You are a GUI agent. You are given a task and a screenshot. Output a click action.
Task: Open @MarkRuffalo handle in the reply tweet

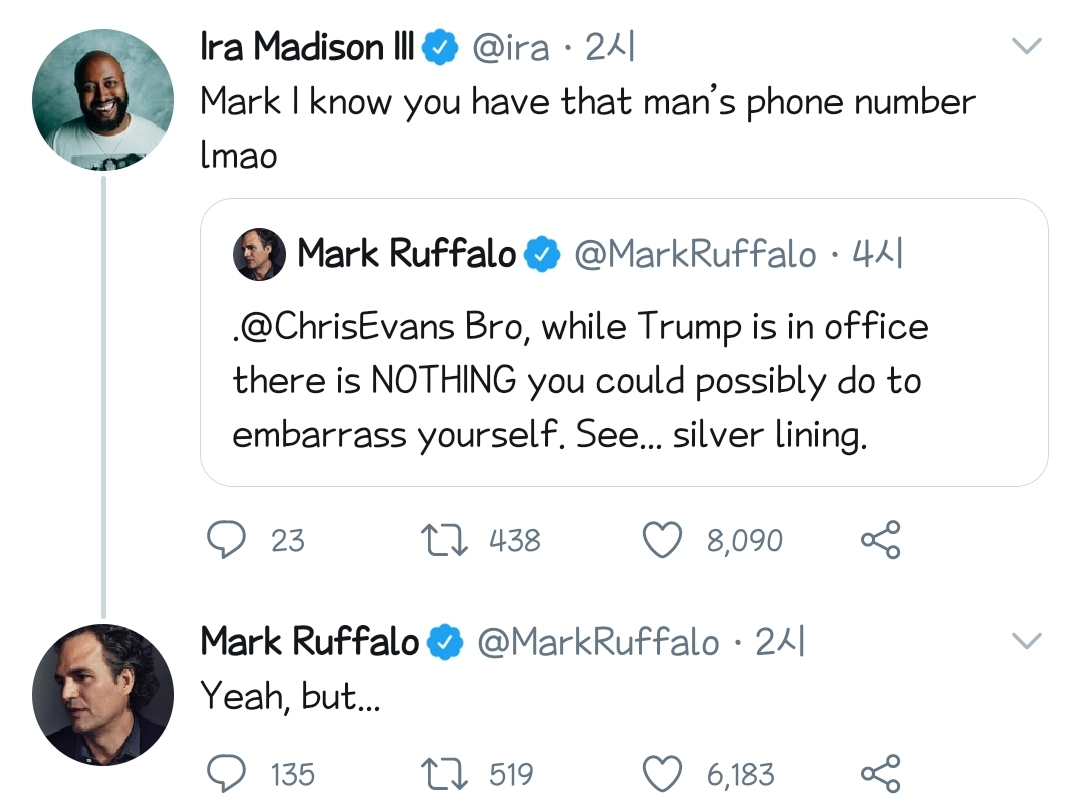pyautogui.click(x=598, y=642)
